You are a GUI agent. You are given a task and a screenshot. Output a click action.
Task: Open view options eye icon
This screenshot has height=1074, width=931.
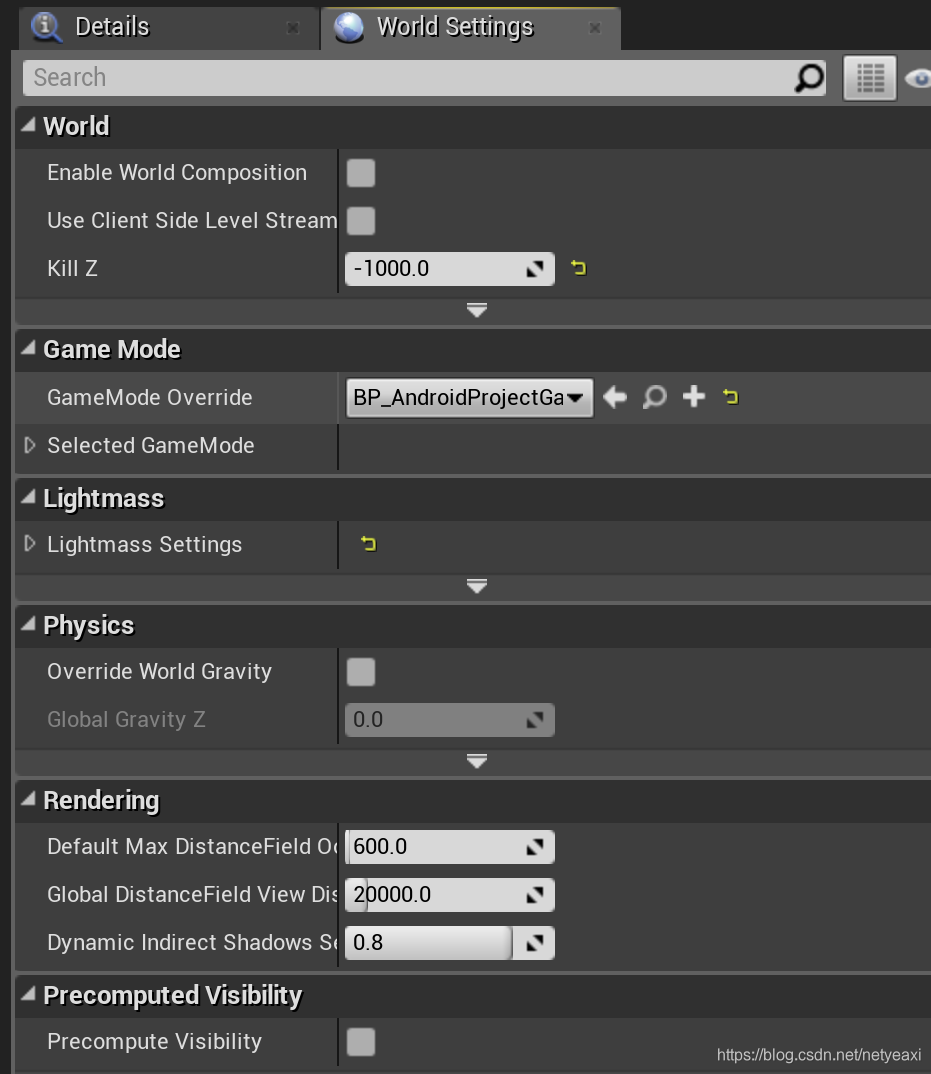(918, 79)
